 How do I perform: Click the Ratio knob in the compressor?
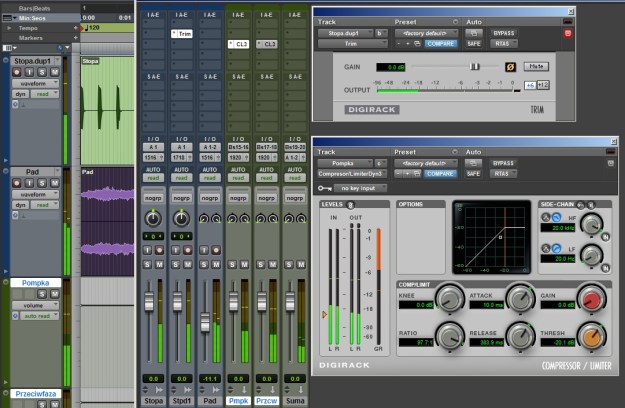(450, 338)
